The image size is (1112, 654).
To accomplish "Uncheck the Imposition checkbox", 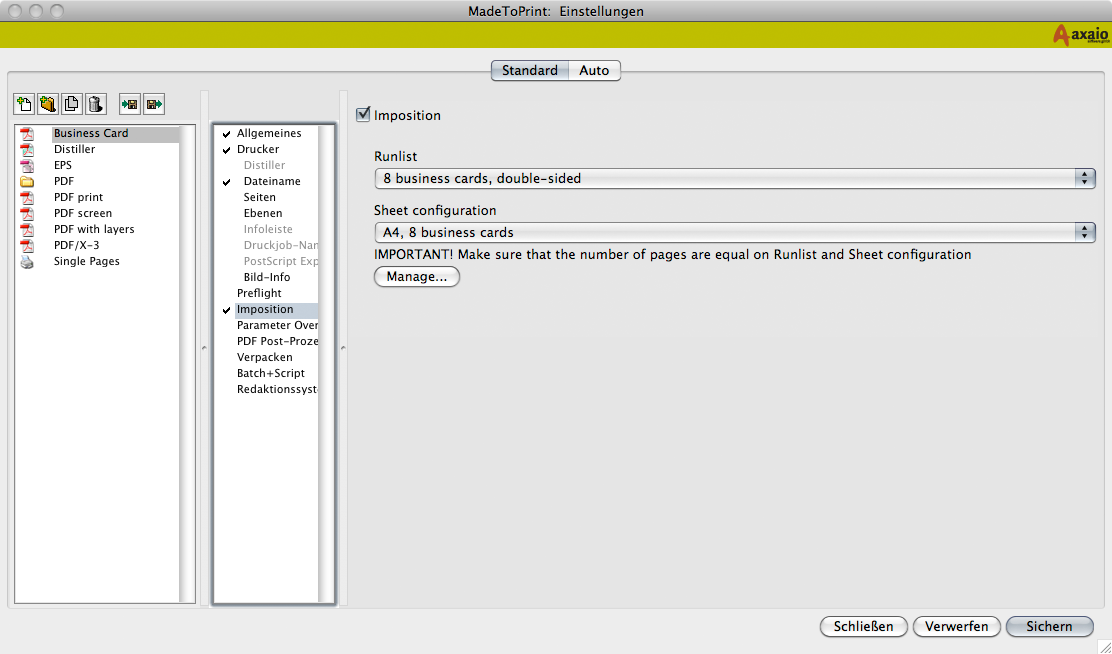I will (x=363, y=114).
